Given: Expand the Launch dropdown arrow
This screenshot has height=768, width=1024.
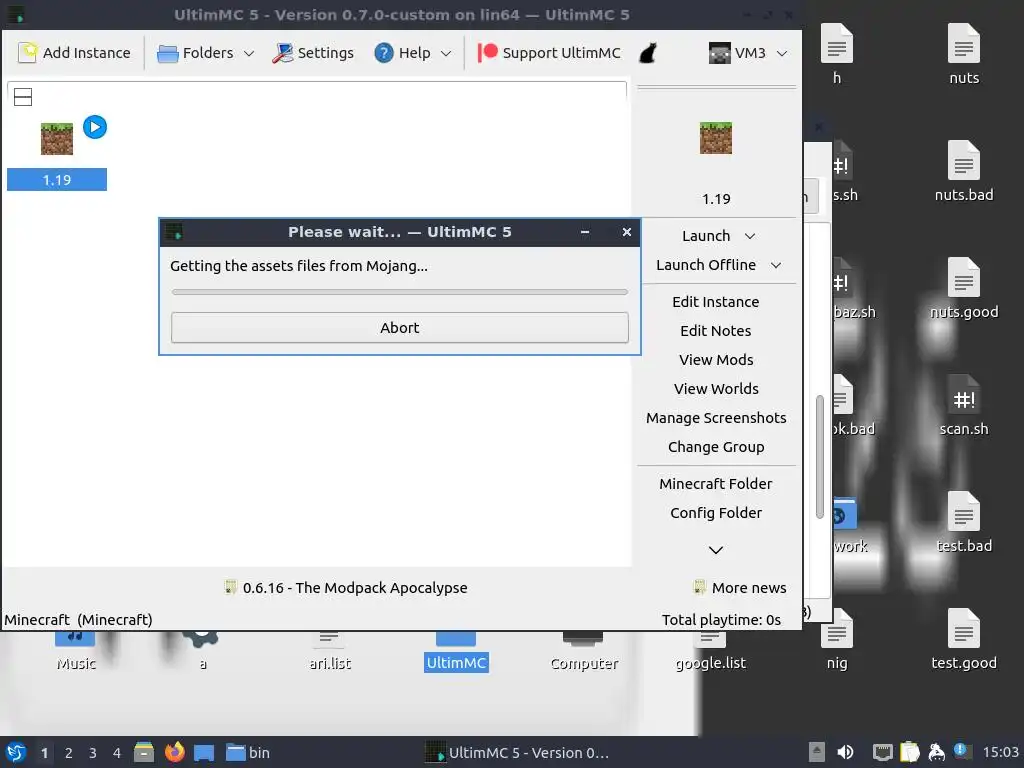Looking at the screenshot, I should pyautogui.click(x=750, y=236).
